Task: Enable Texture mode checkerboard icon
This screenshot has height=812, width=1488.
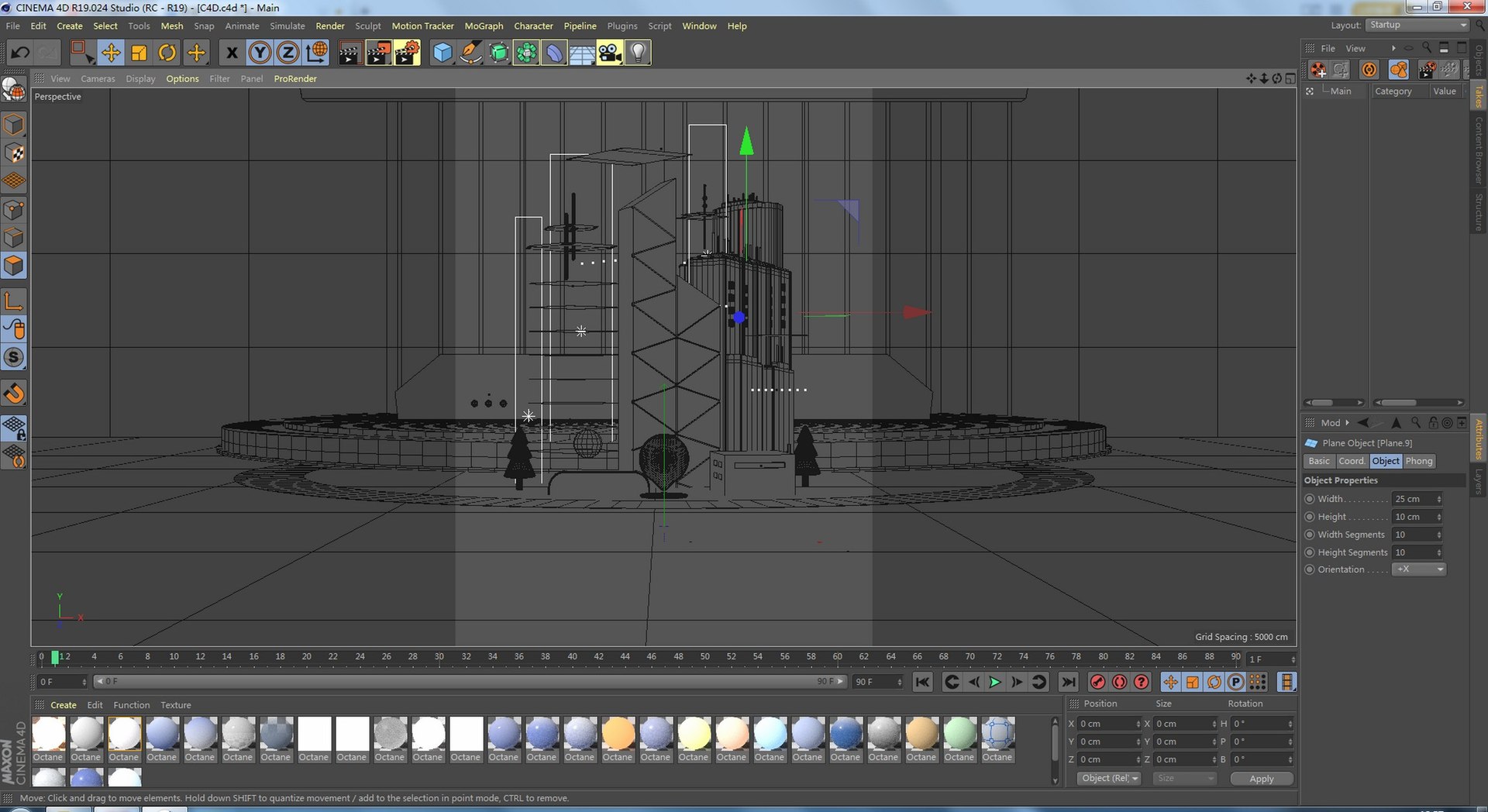Action: click(14, 153)
